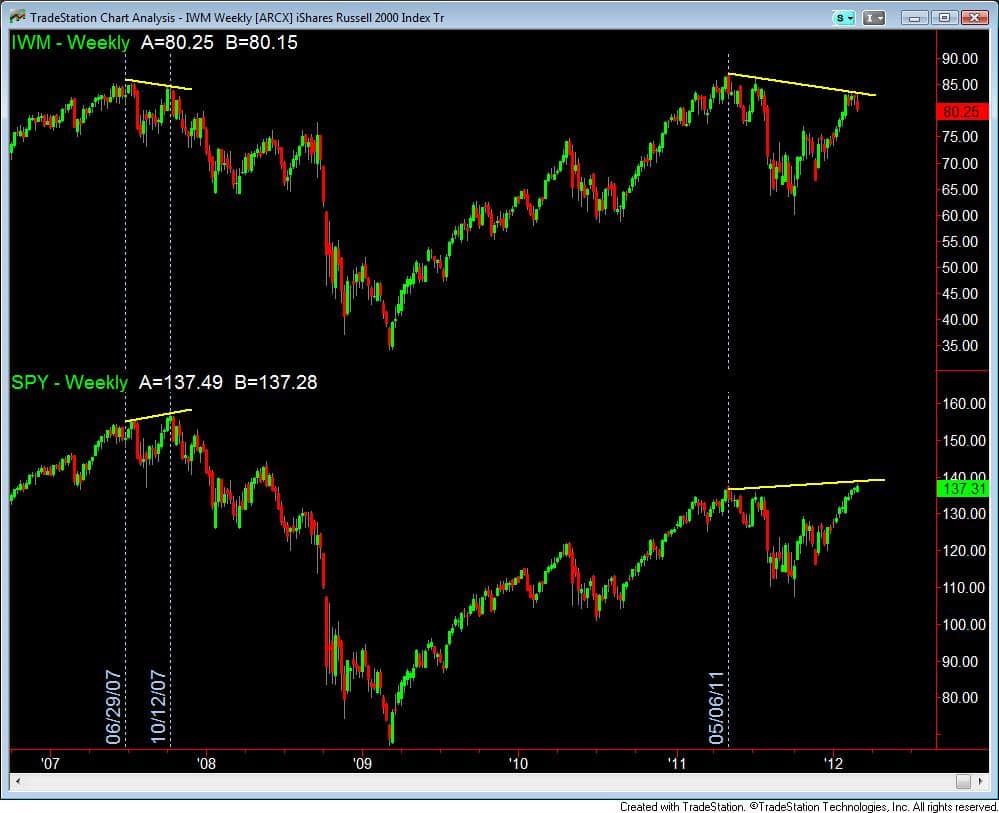The width and height of the screenshot is (999, 813).
Task: Minimize the Chart Analysis window
Action: (x=915, y=17)
